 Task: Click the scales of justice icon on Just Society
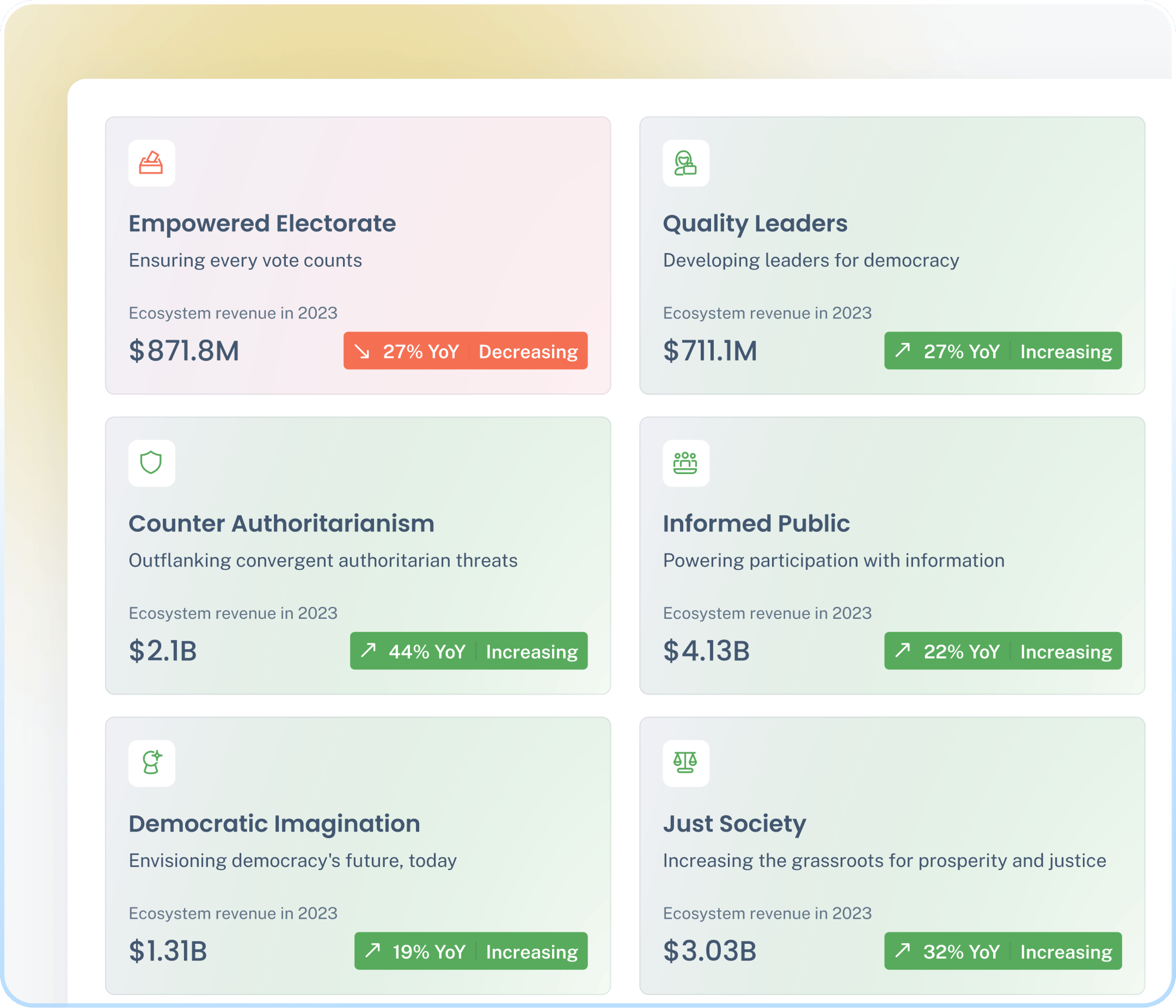click(x=686, y=763)
